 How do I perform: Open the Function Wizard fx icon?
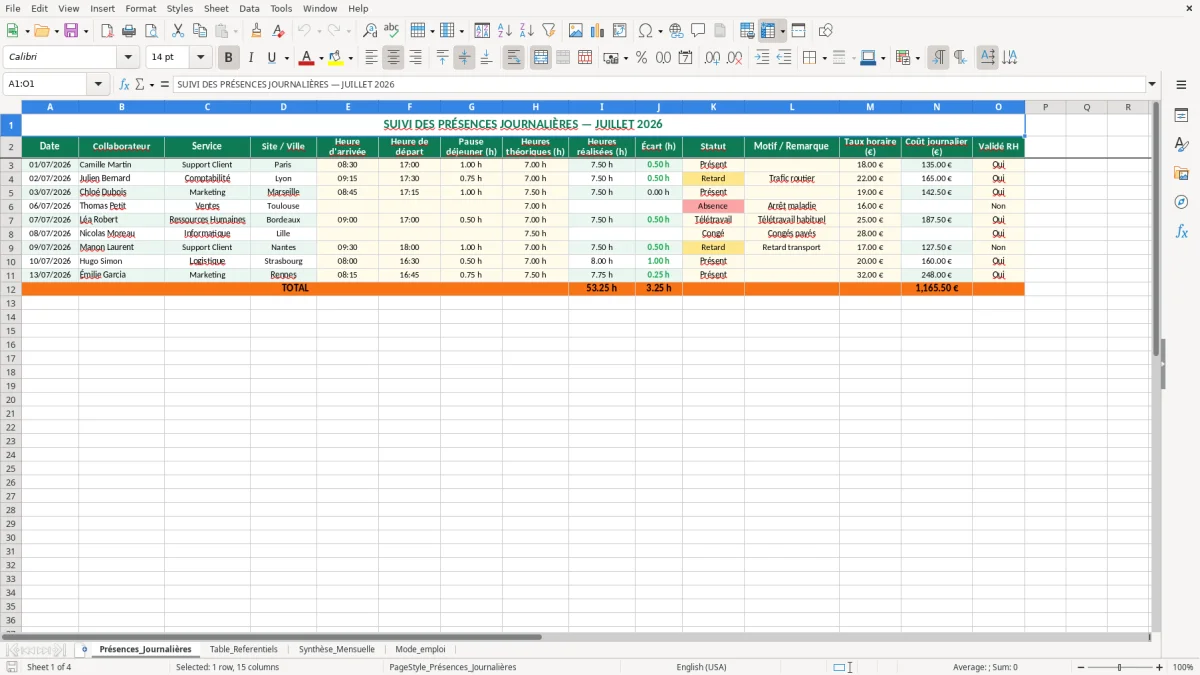click(125, 84)
